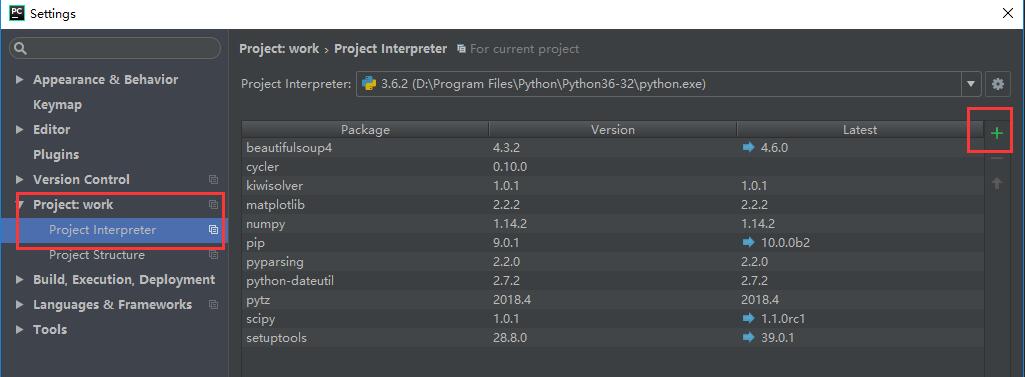Select the pip package row
1025x377 pixels.
point(613,242)
